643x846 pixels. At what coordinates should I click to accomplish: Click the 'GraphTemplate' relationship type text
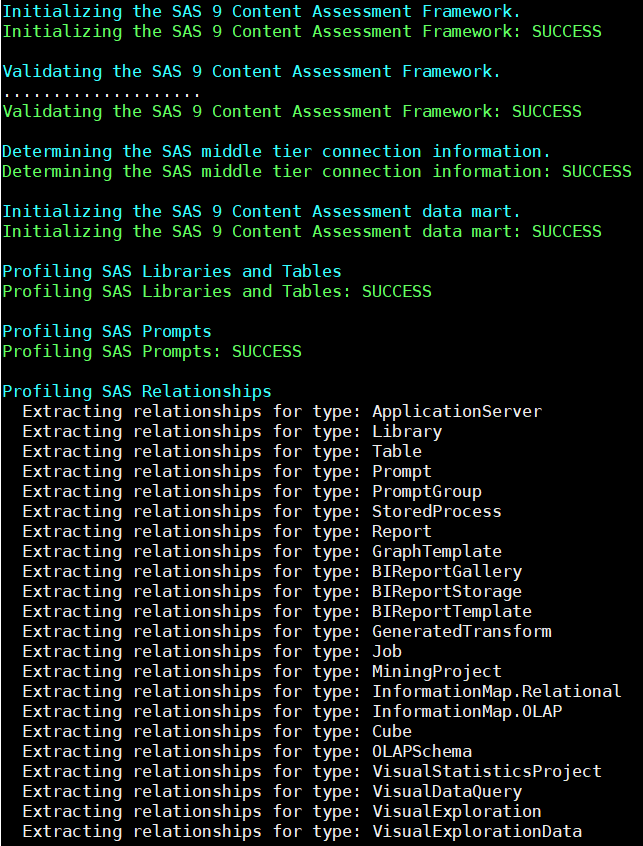point(437,551)
